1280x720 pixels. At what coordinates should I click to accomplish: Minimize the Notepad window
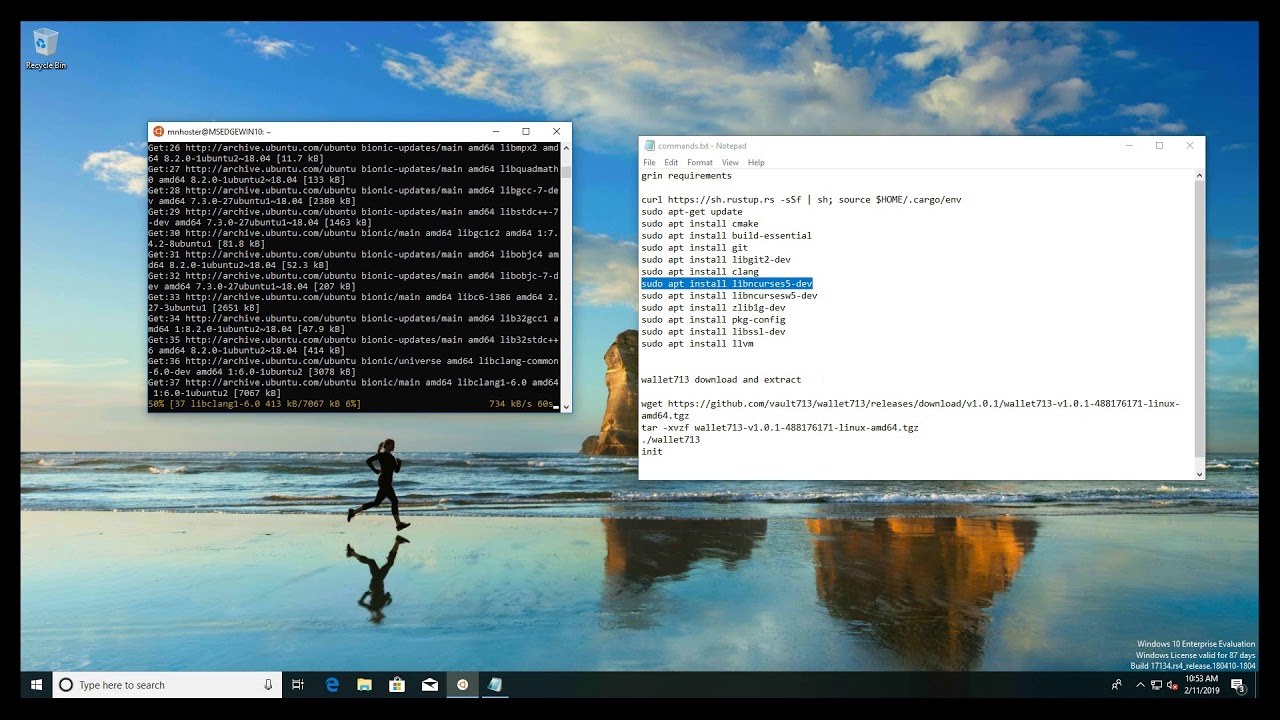(x=1129, y=146)
